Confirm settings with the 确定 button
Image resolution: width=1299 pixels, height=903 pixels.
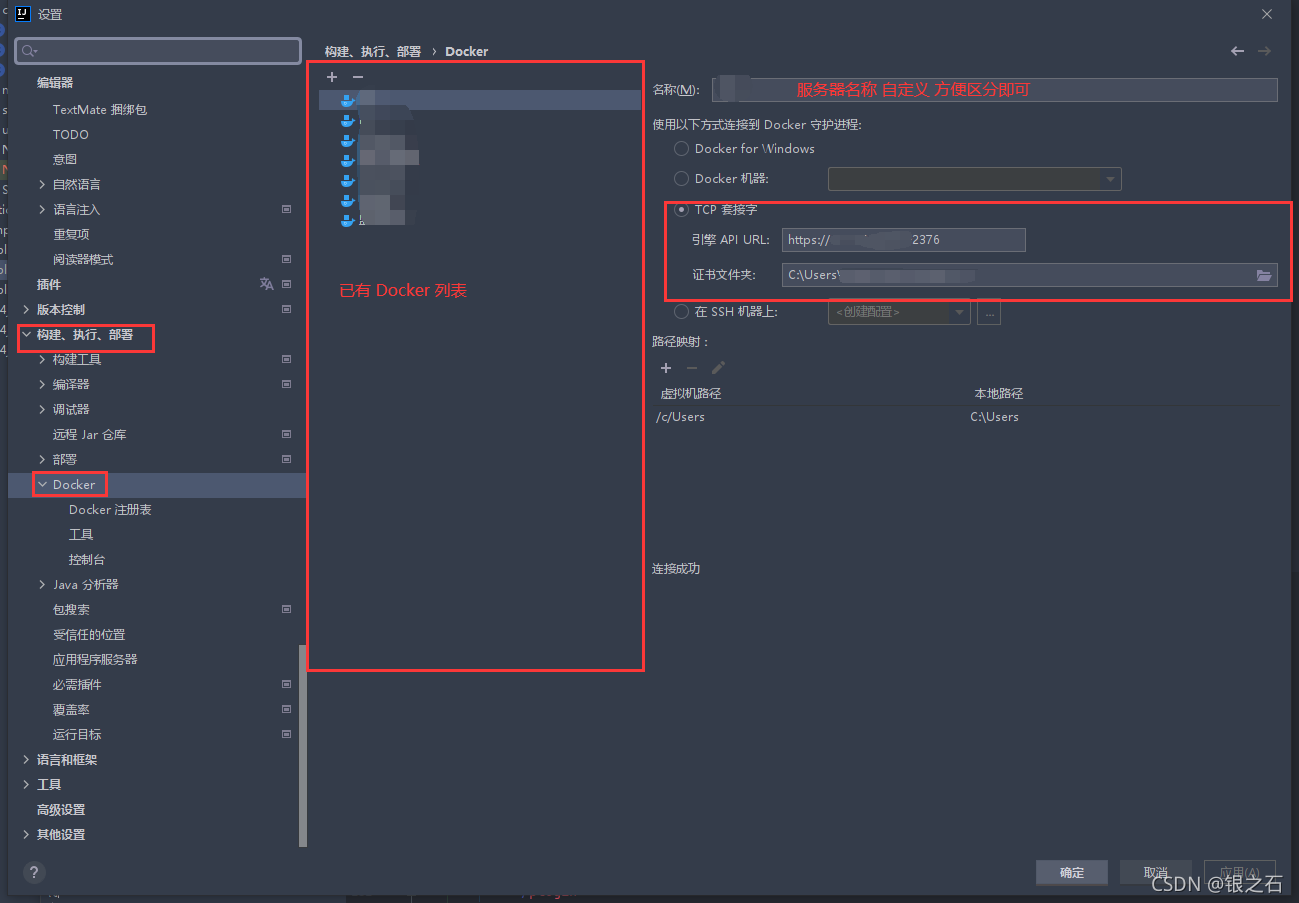[x=1072, y=873]
